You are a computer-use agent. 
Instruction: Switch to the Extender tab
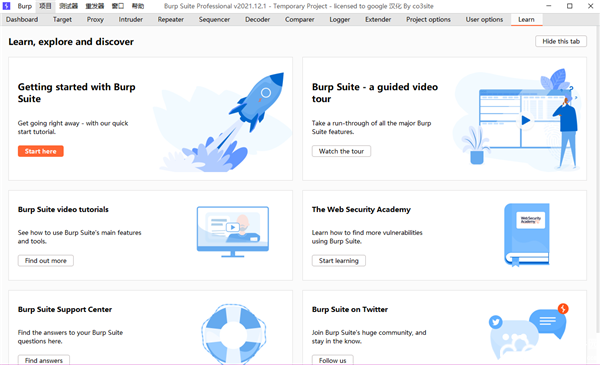click(x=378, y=20)
